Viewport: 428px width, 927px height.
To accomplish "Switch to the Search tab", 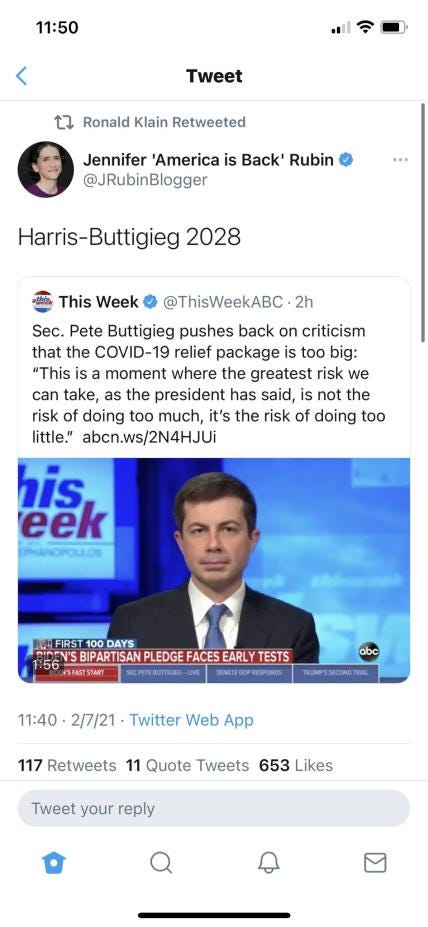I will [x=160, y=863].
